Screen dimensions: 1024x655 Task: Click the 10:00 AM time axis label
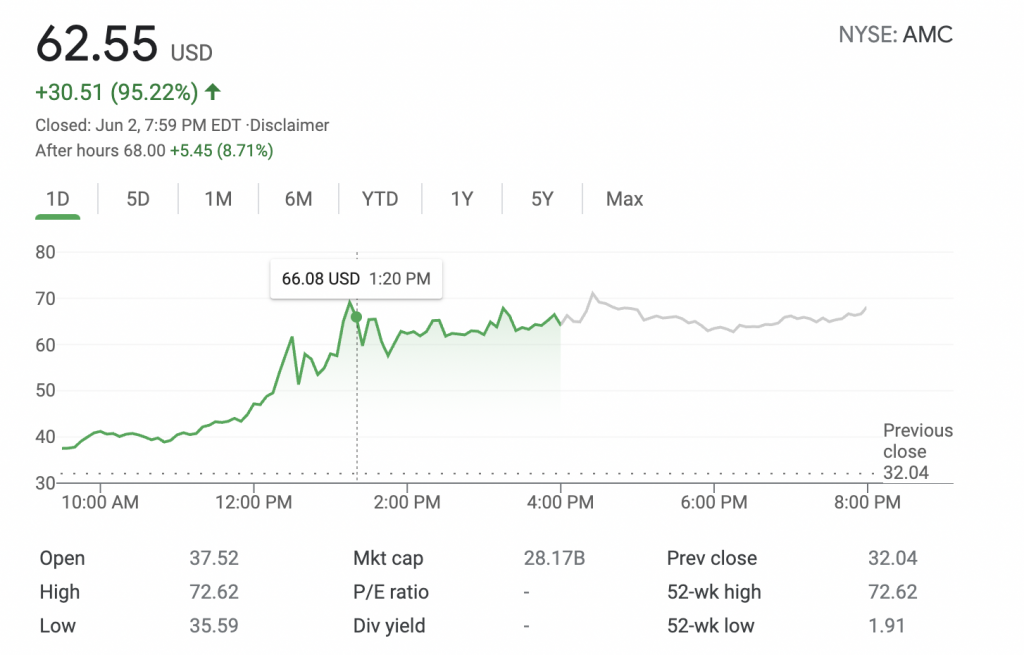click(x=100, y=502)
